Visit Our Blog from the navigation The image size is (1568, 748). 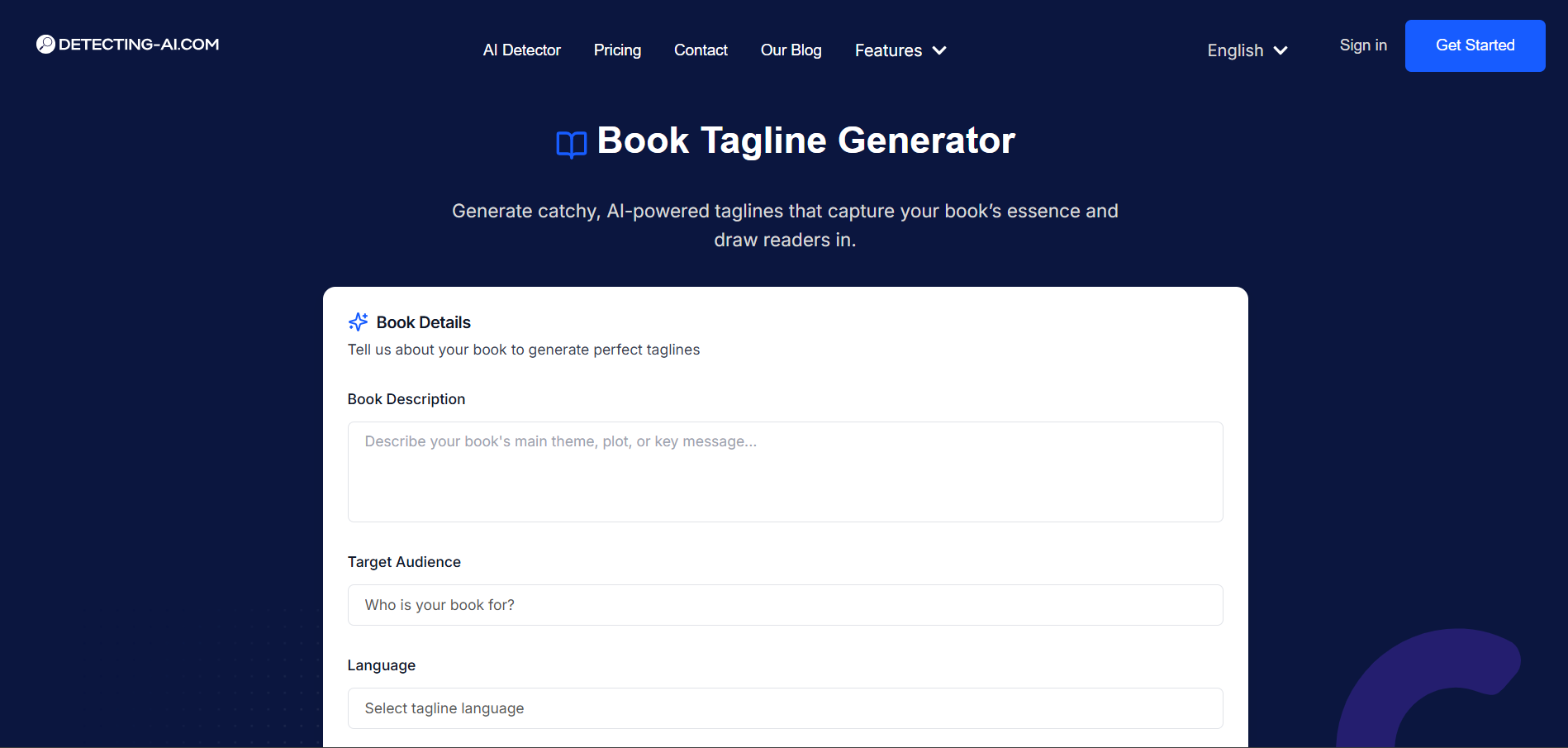pyautogui.click(x=791, y=50)
